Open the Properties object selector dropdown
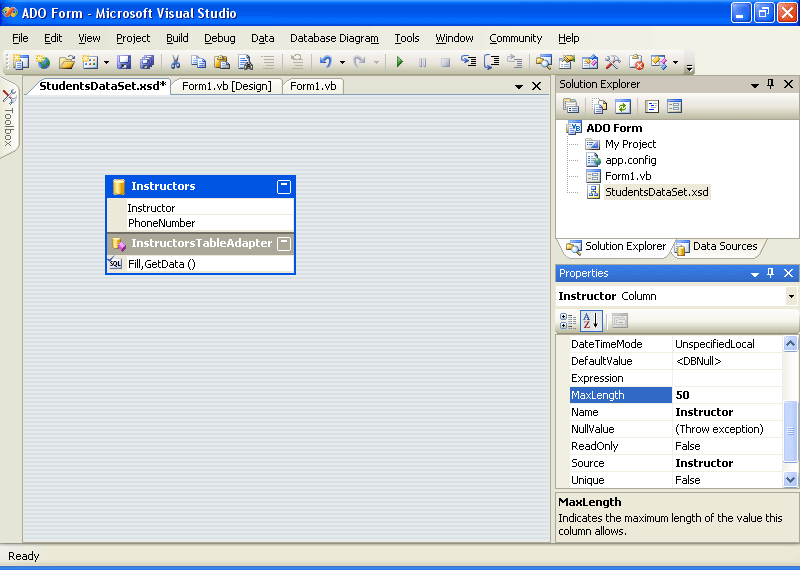 tap(791, 296)
